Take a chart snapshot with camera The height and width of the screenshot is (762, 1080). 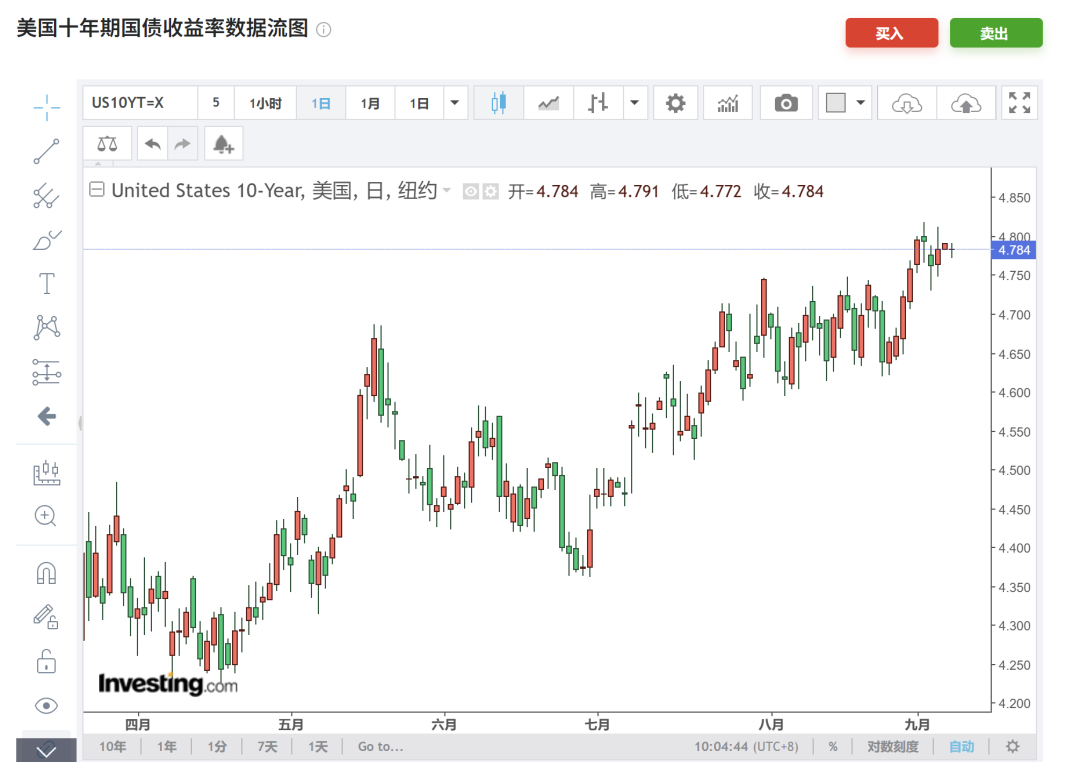[786, 103]
